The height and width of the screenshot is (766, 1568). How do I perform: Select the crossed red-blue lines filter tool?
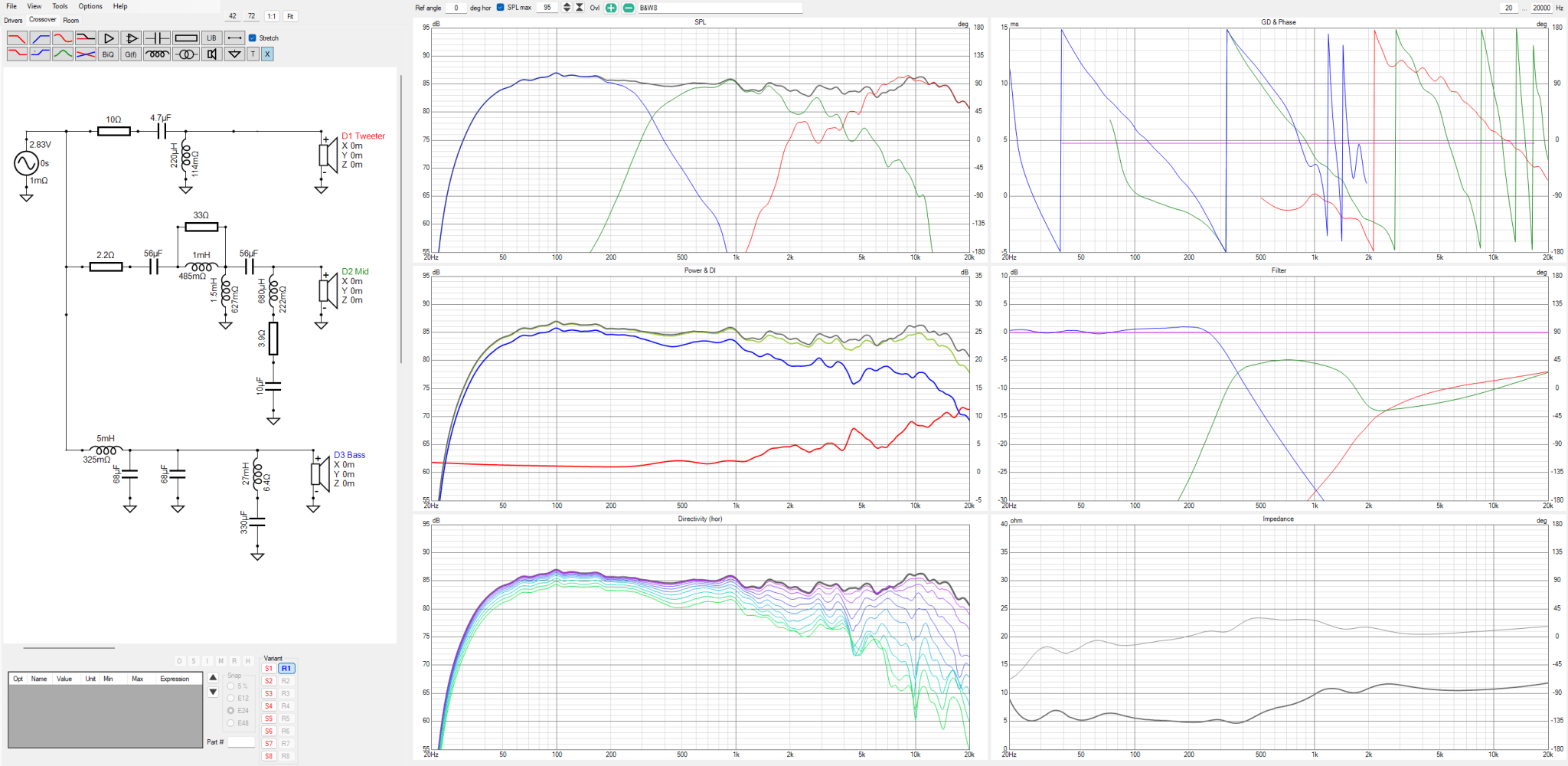(86, 54)
